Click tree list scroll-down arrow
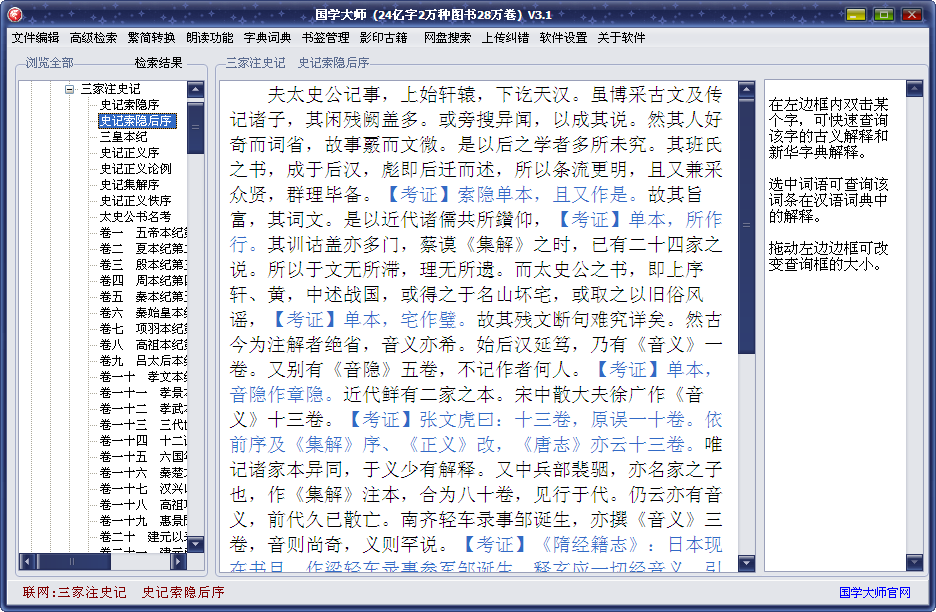This screenshot has width=936, height=612. tap(196, 544)
